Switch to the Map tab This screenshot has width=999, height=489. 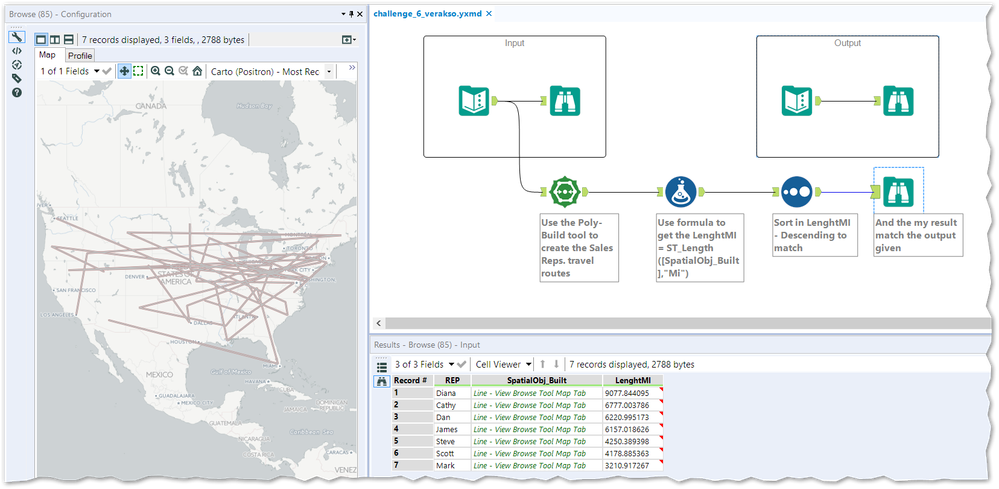click(48, 55)
